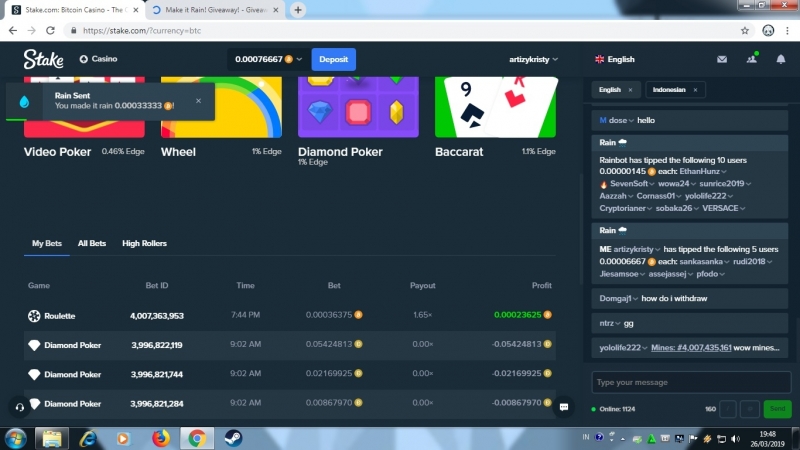Click the Deposit button
This screenshot has height=450, width=800.
click(334, 59)
